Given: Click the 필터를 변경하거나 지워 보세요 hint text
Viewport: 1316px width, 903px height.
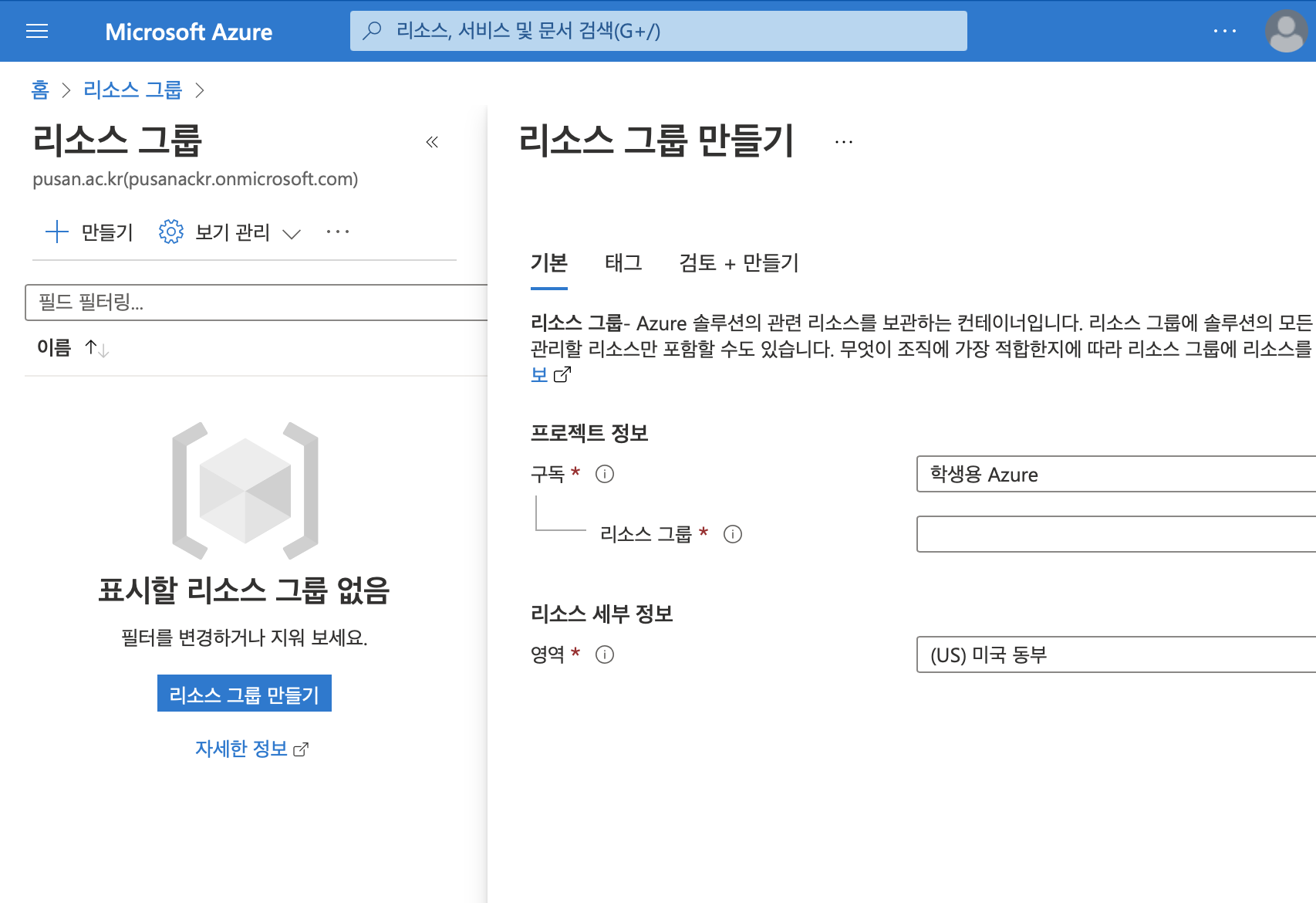Looking at the screenshot, I should (245, 638).
